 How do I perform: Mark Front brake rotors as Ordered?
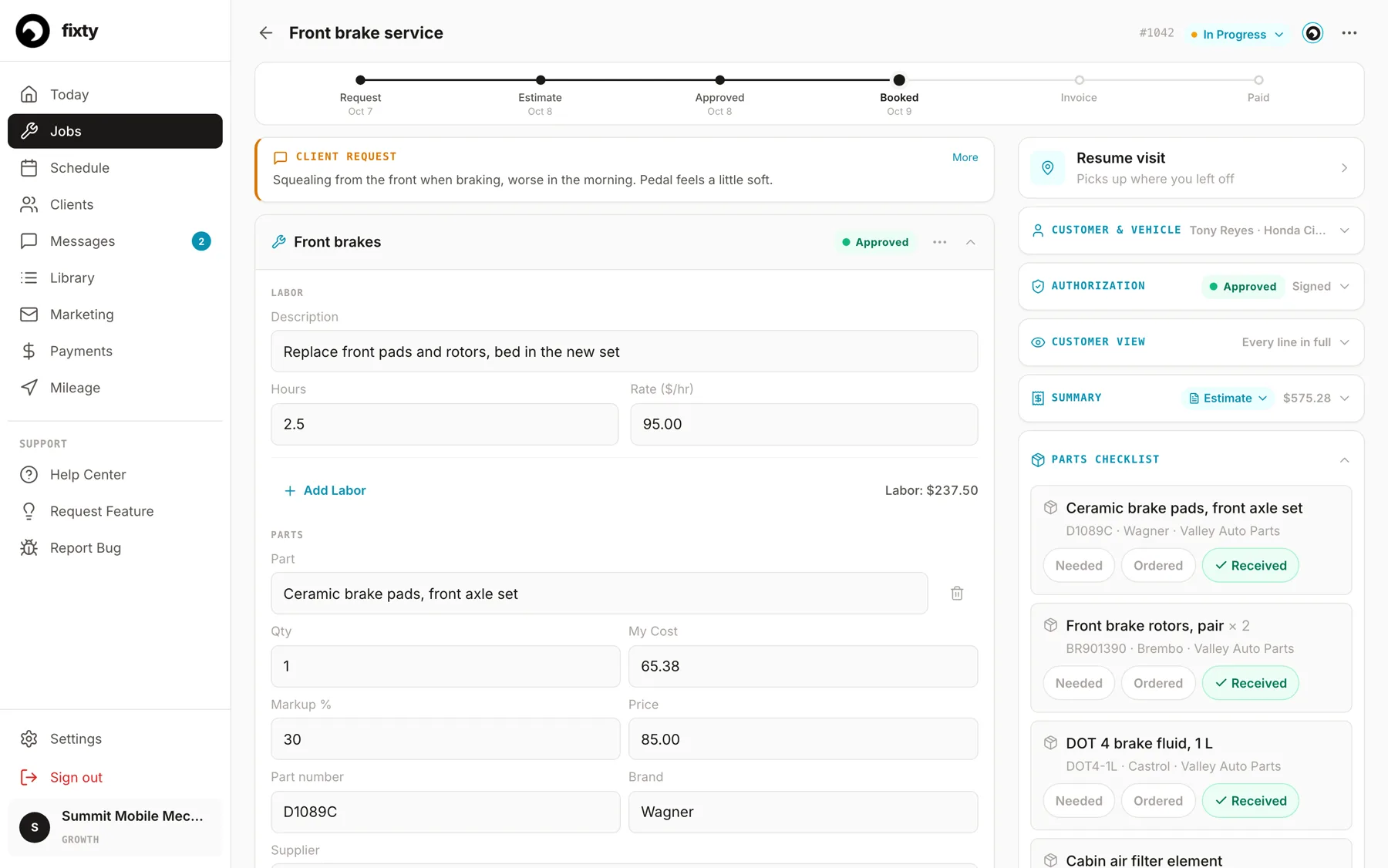(1157, 683)
